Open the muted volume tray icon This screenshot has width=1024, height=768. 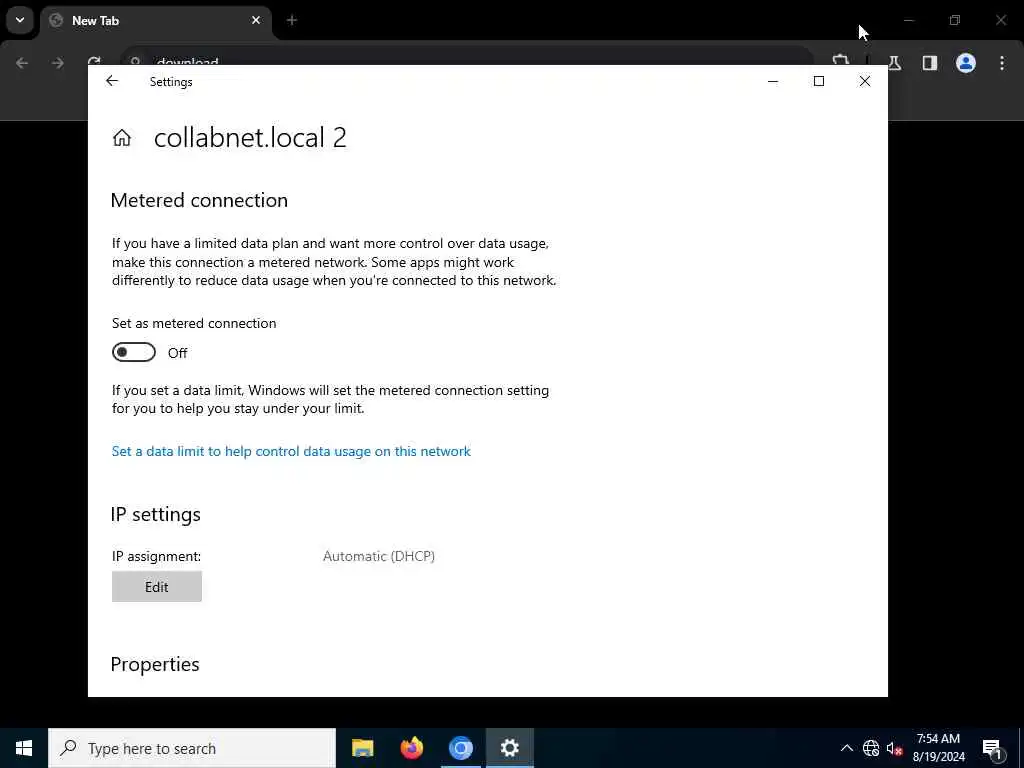click(x=894, y=748)
